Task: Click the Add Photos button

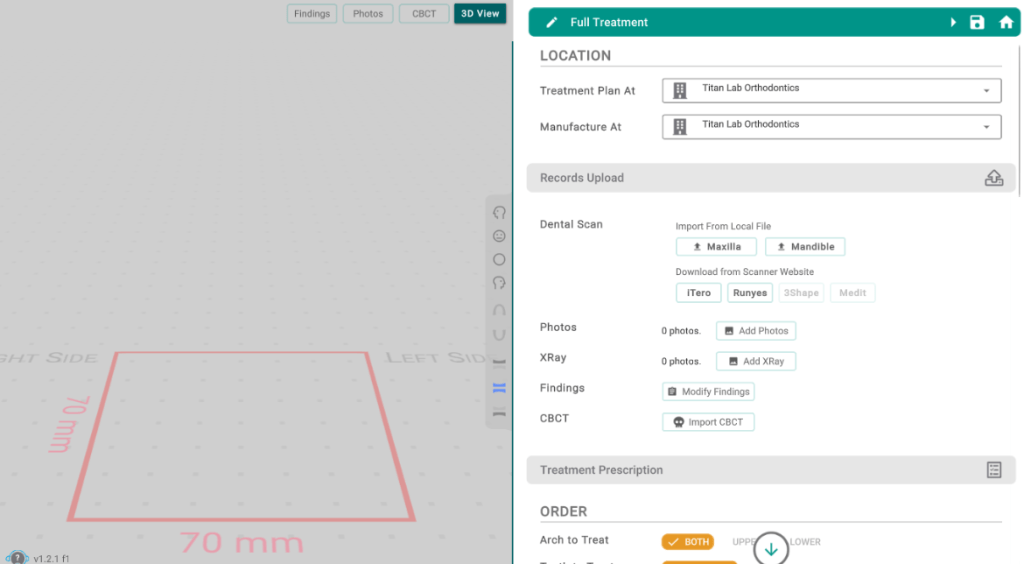Action: 756,331
